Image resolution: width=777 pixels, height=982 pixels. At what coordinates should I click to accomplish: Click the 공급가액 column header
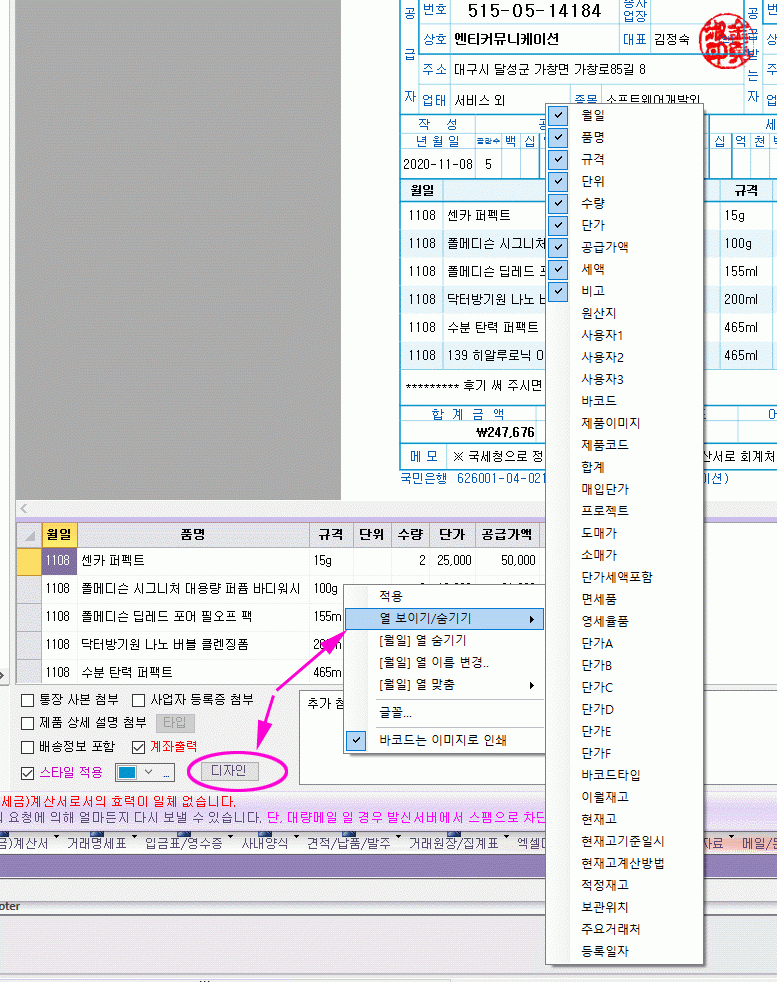pyautogui.click(x=507, y=534)
